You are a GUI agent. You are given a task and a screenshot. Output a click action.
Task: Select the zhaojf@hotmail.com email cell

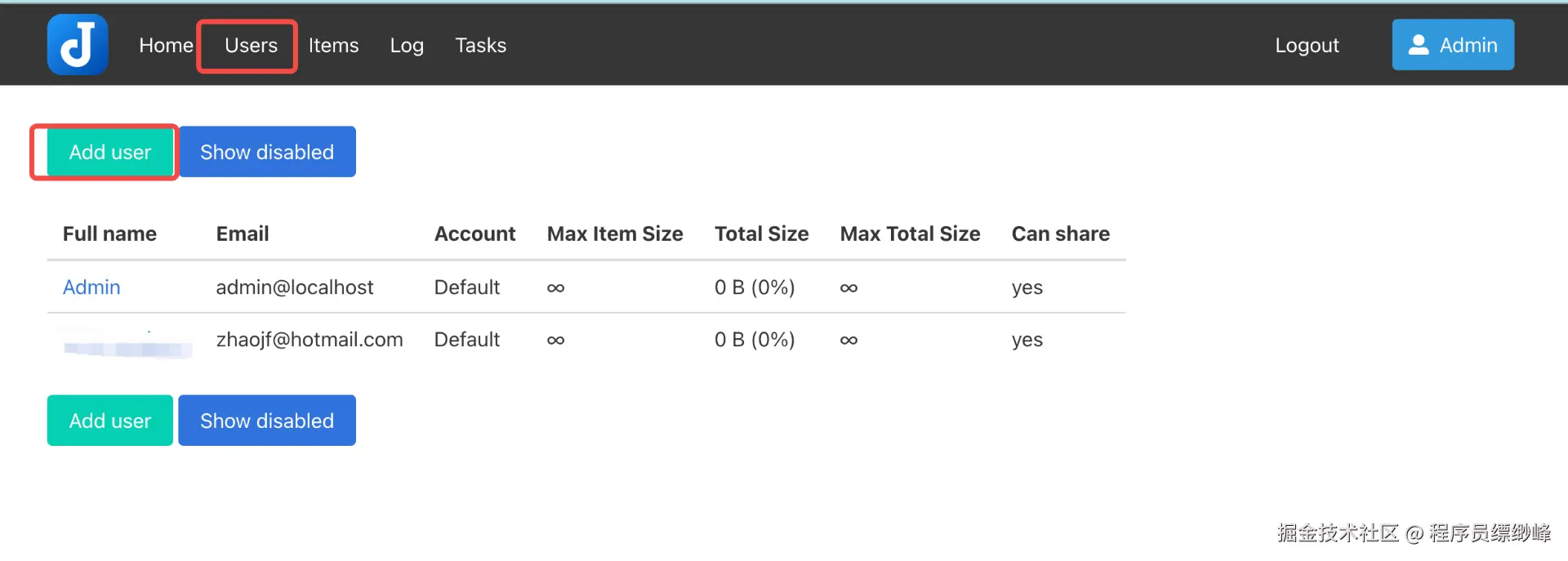coord(310,340)
